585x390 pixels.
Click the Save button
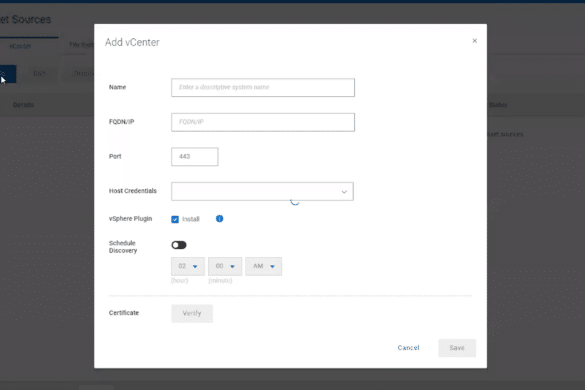(x=457, y=348)
